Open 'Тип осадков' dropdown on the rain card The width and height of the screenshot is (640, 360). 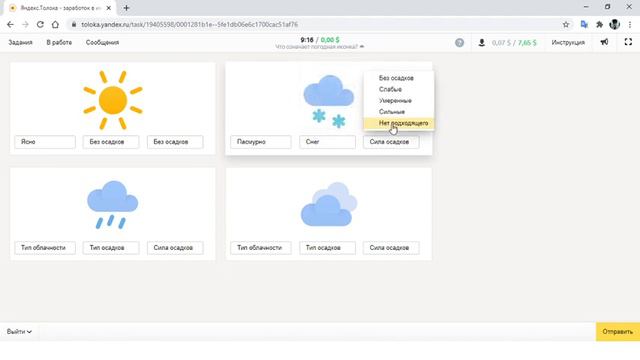point(111,248)
